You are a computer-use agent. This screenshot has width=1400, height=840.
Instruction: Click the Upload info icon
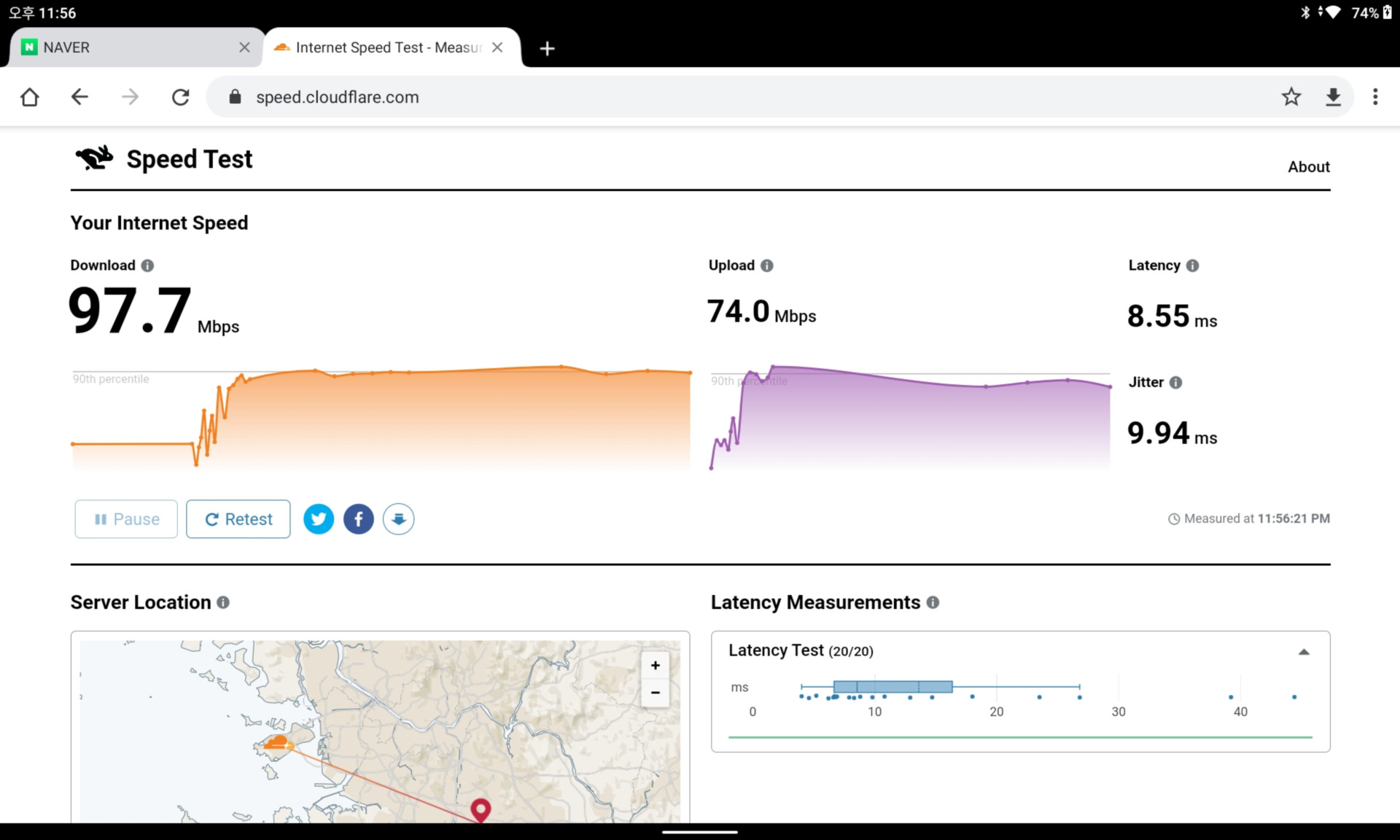[766, 265]
